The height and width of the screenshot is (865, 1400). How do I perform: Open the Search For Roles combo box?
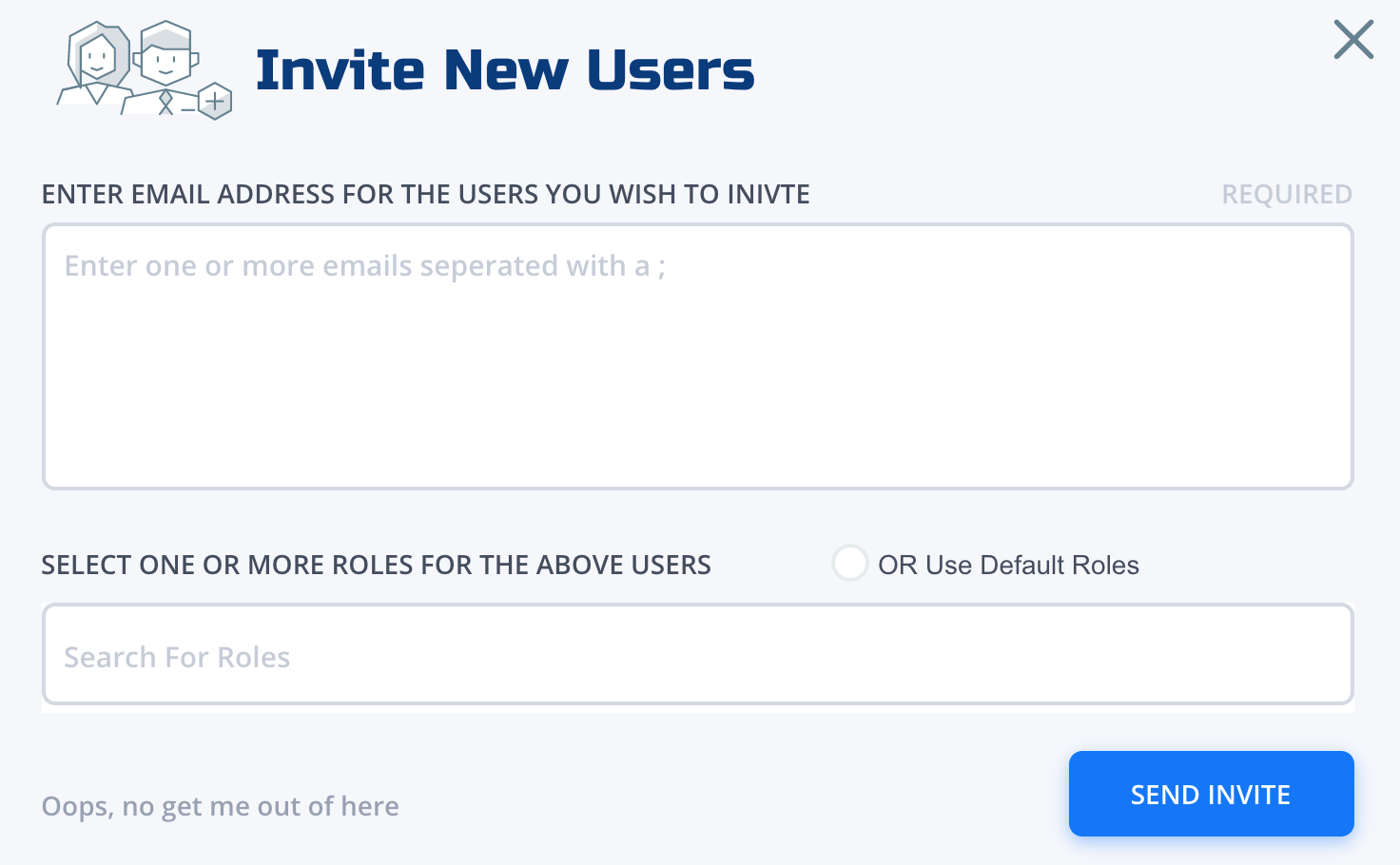[698, 654]
